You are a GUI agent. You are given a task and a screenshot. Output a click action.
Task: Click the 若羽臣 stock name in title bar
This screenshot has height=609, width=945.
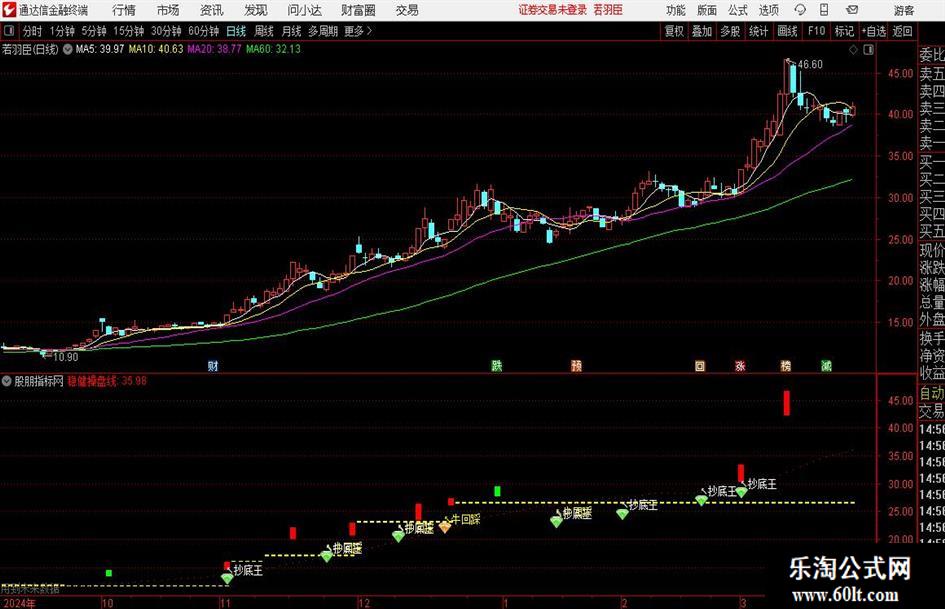608,10
